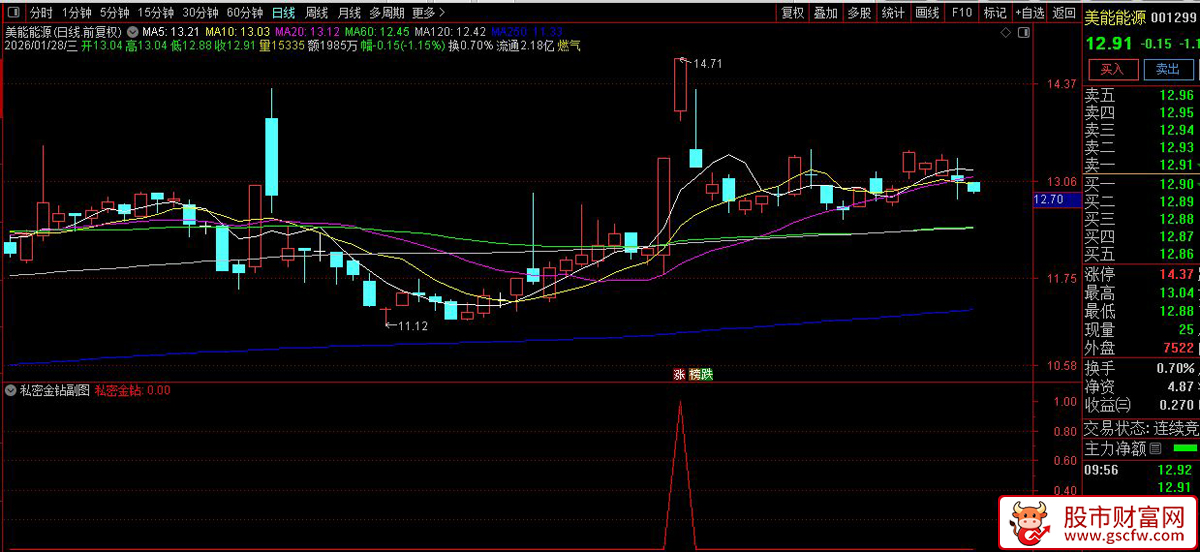Select the 14.71 high price label

[707, 63]
